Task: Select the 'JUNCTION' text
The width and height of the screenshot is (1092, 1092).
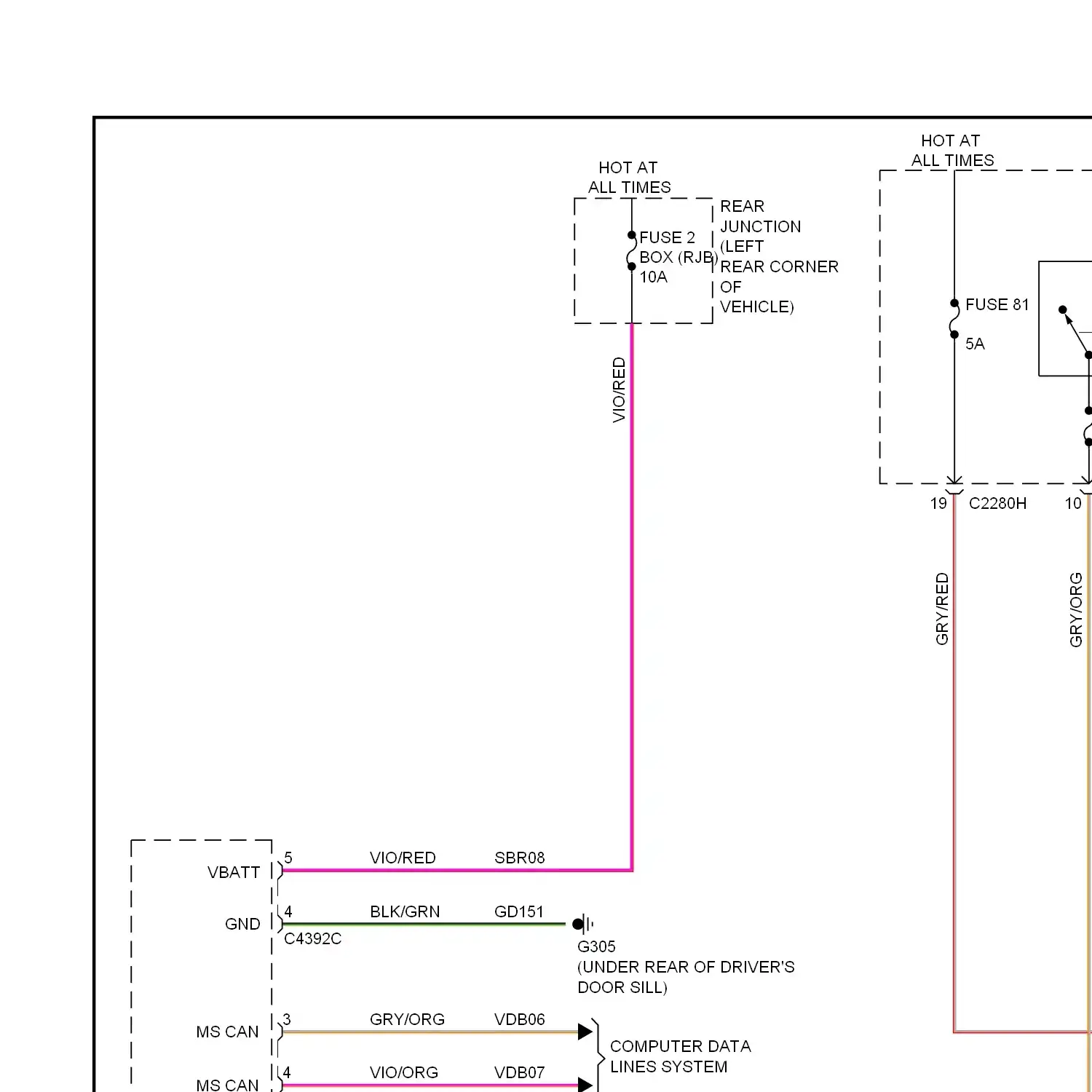Action: click(x=760, y=226)
